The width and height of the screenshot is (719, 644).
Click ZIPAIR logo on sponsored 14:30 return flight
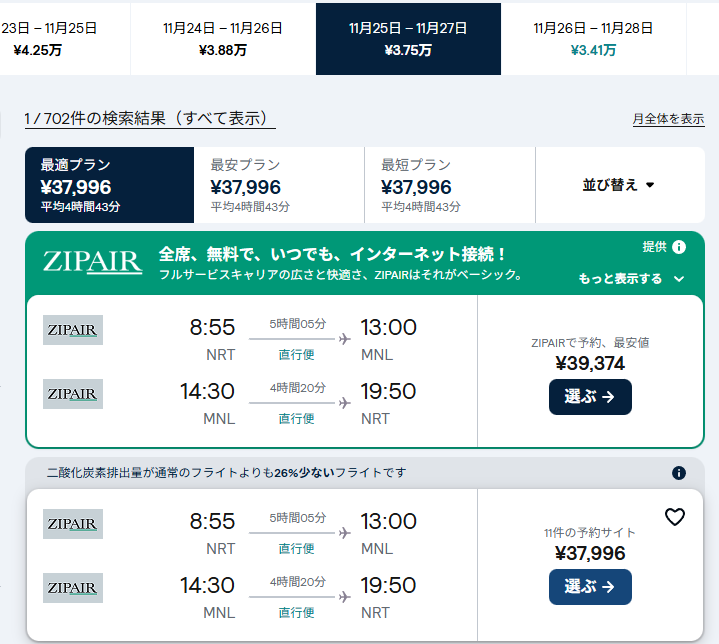pyautogui.click(x=73, y=394)
